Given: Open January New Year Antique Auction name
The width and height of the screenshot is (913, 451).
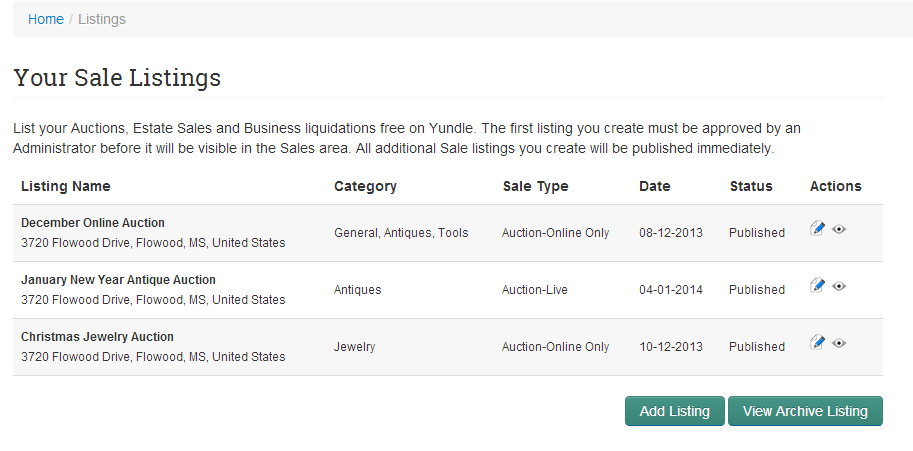Looking at the screenshot, I should (118, 280).
